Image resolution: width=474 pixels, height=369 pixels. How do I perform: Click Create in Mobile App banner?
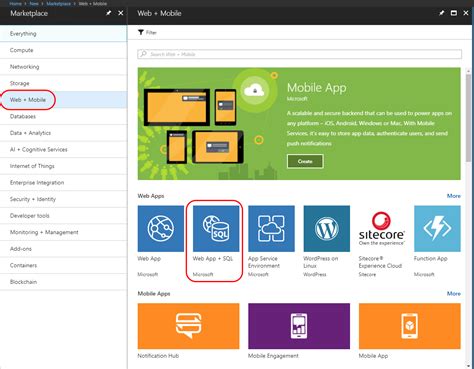(x=305, y=161)
